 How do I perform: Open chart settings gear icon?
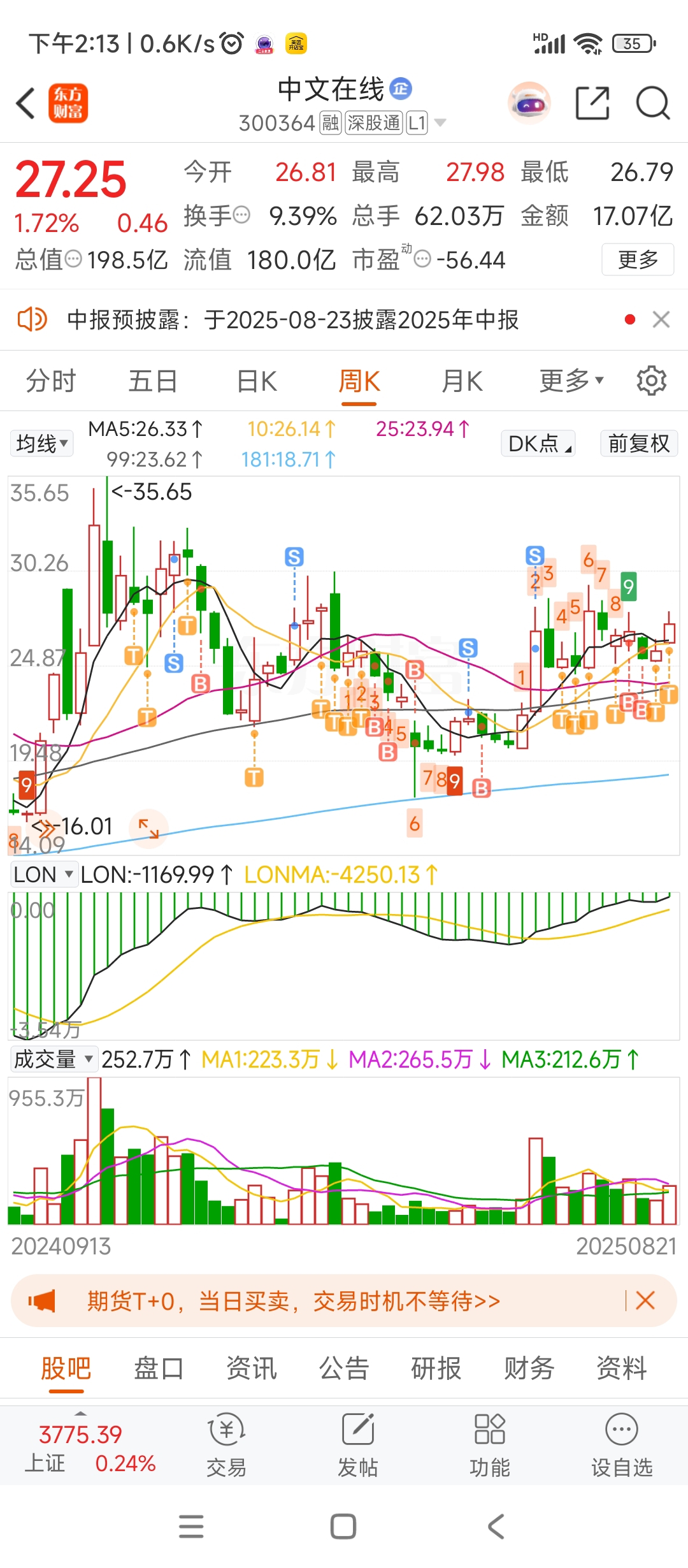coord(652,381)
